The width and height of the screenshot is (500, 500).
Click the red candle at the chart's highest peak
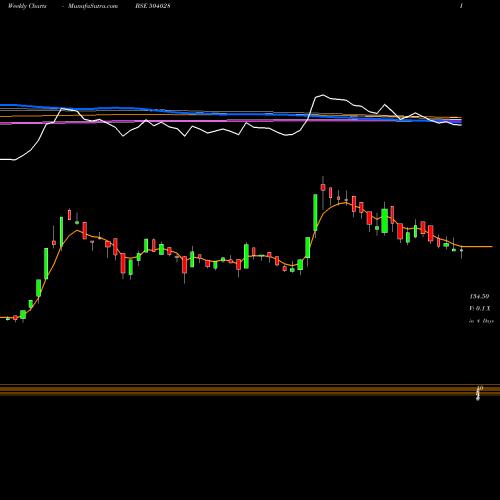coord(323,187)
